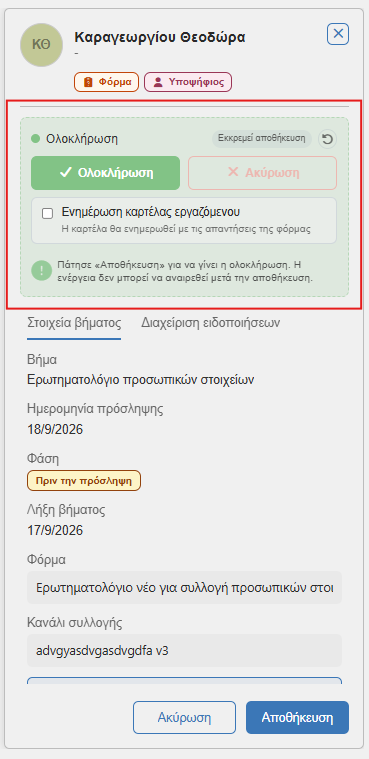The width and height of the screenshot is (369, 759).
Task: Click the reset/undo arrow icon
Action: tap(327, 139)
